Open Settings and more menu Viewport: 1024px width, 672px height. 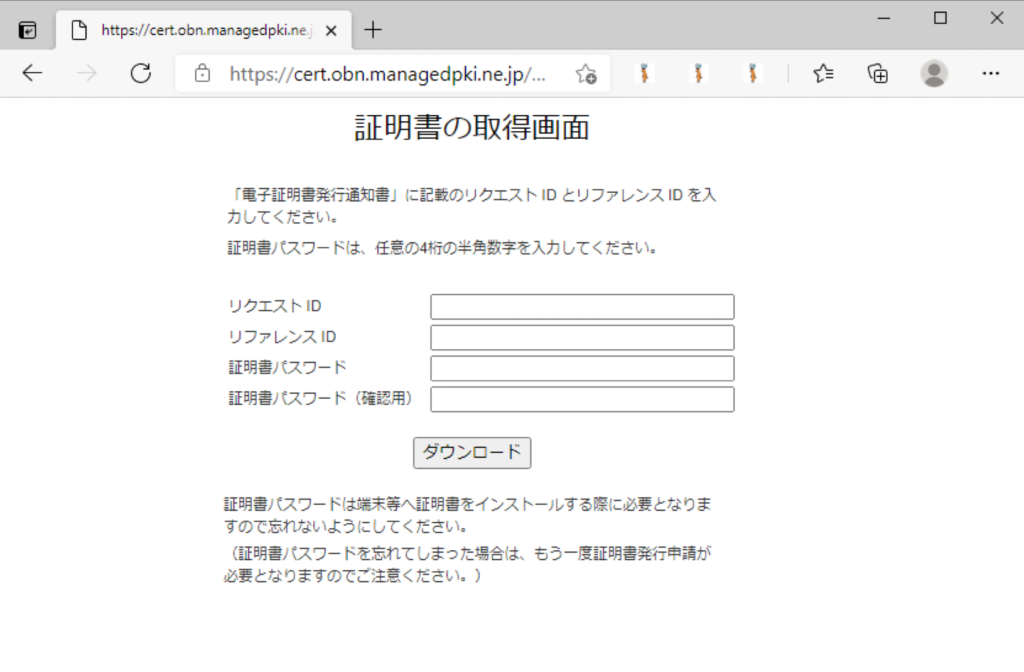[990, 73]
